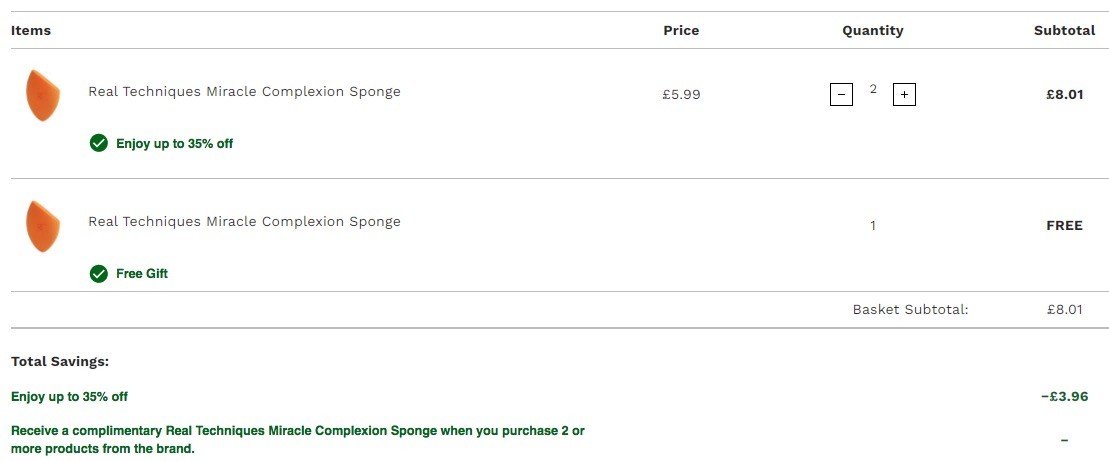Click the 'Enjoy up to 35% off' item label

tap(175, 144)
